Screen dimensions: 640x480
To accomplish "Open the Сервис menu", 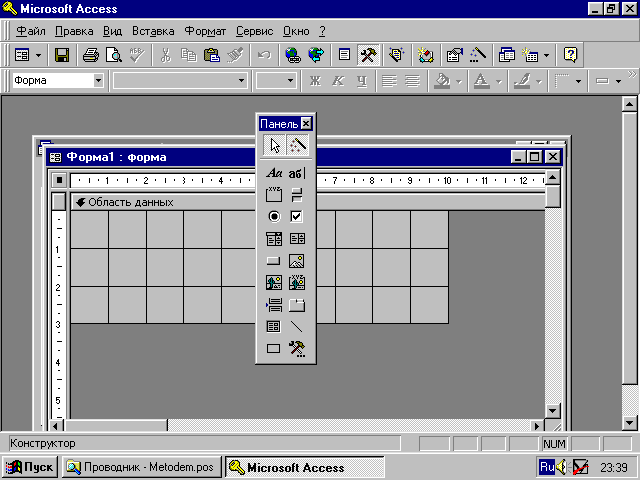I will [x=254, y=31].
